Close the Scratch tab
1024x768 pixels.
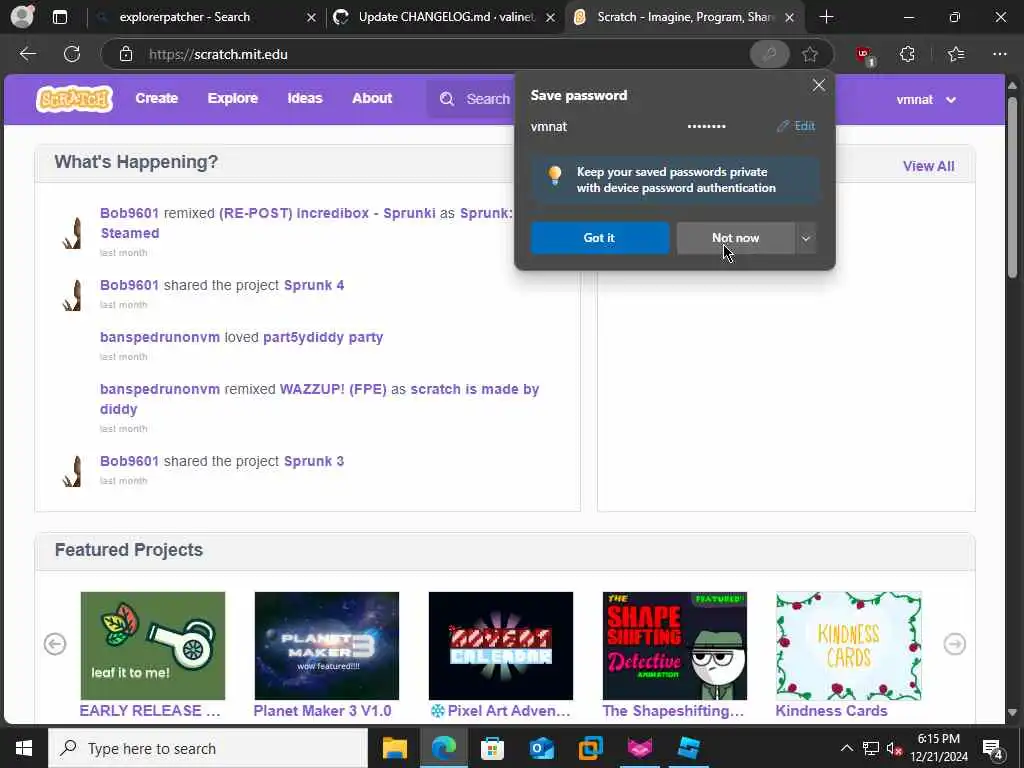click(x=790, y=18)
